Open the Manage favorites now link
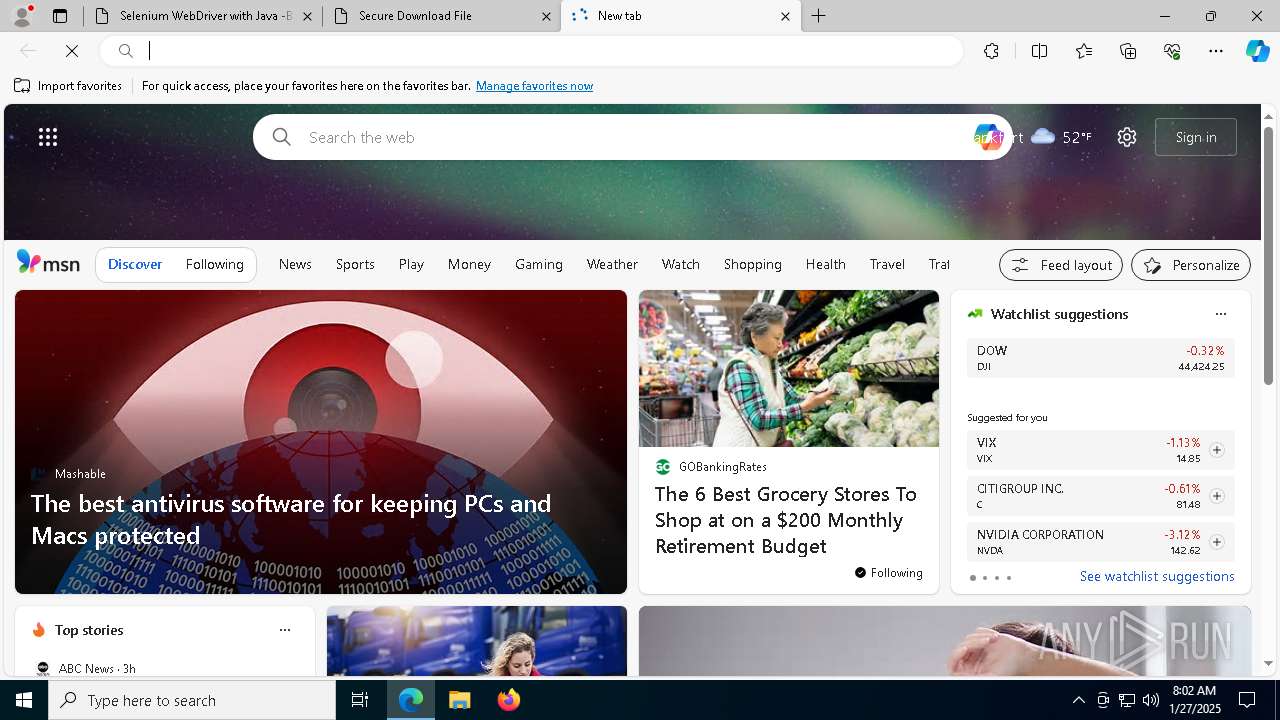 pyautogui.click(x=534, y=86)
